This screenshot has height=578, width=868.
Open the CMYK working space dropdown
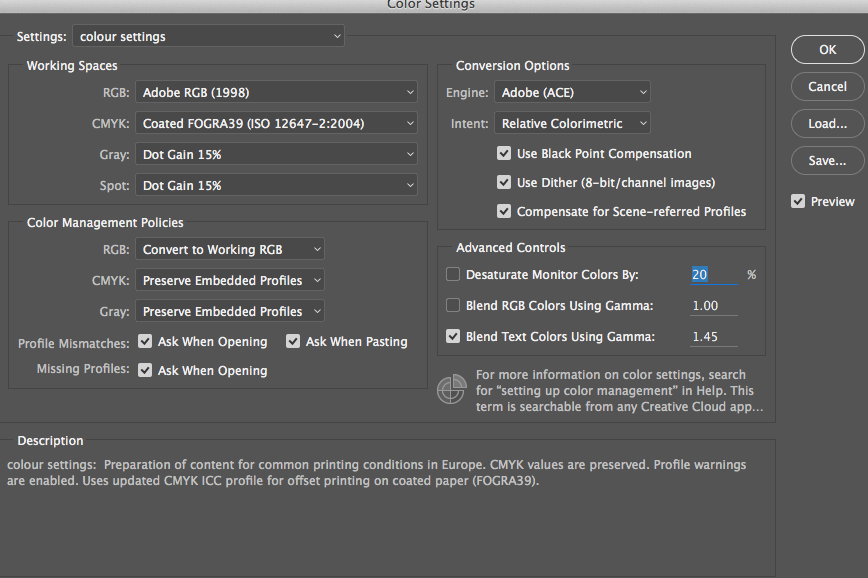(276, 124)
